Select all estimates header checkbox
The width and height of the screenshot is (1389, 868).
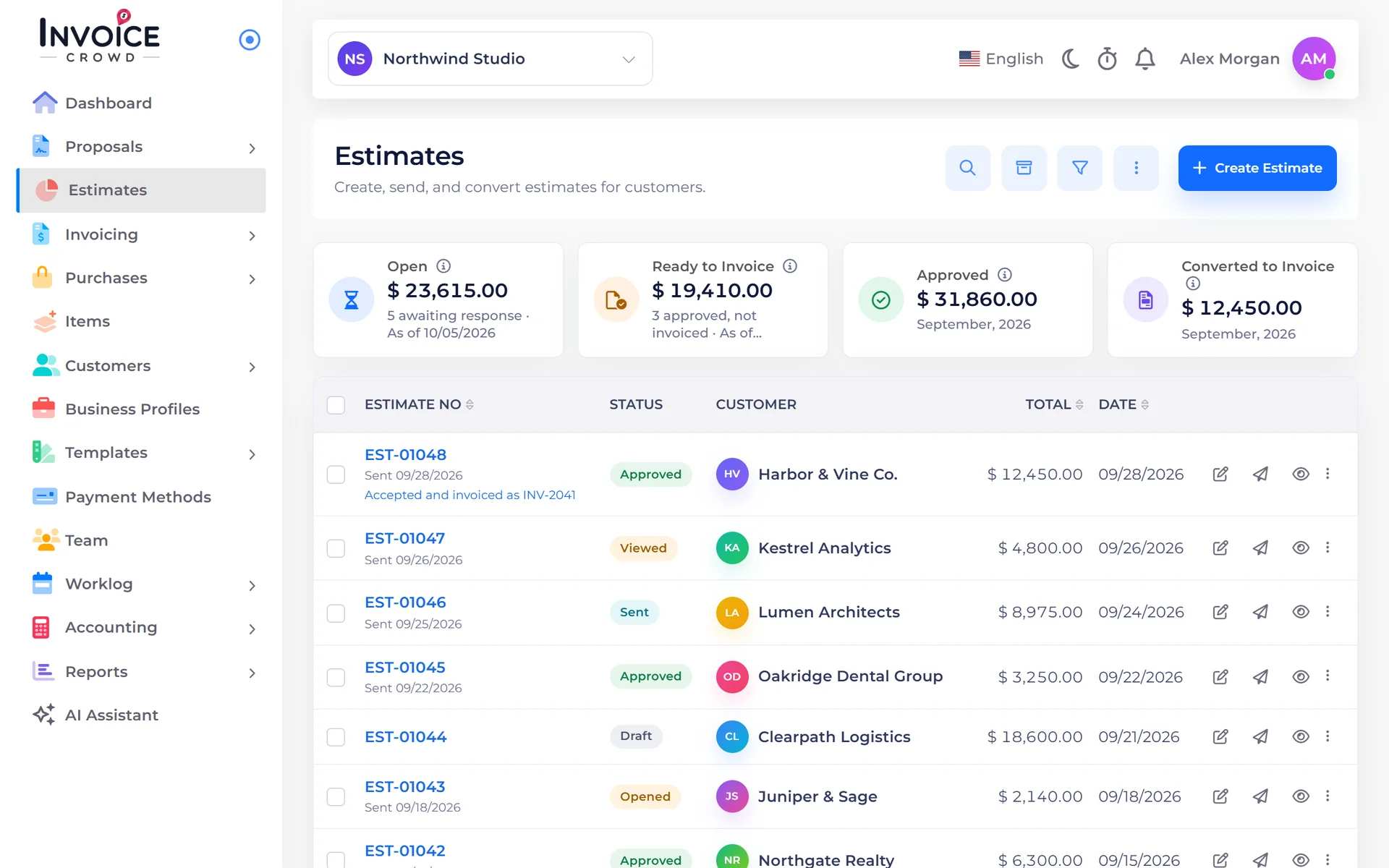point(336,405)
